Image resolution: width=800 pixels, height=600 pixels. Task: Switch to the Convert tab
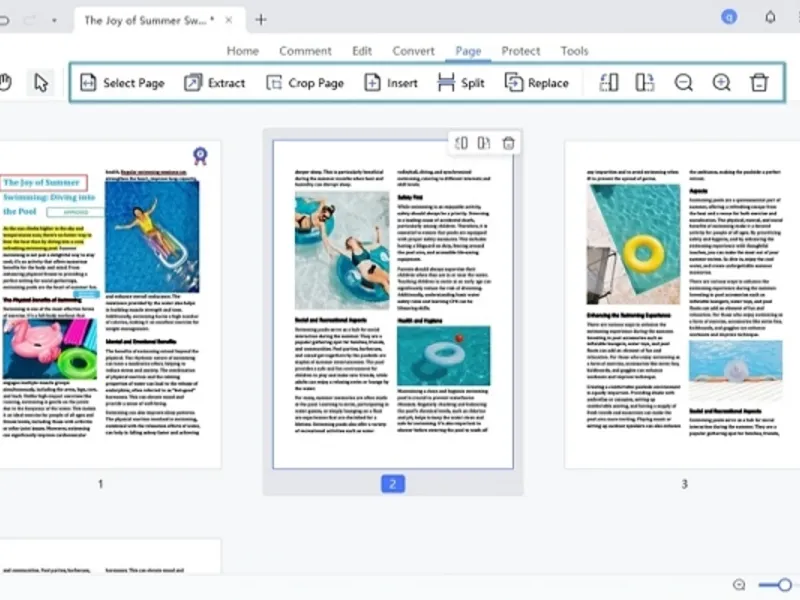[413, 51]
